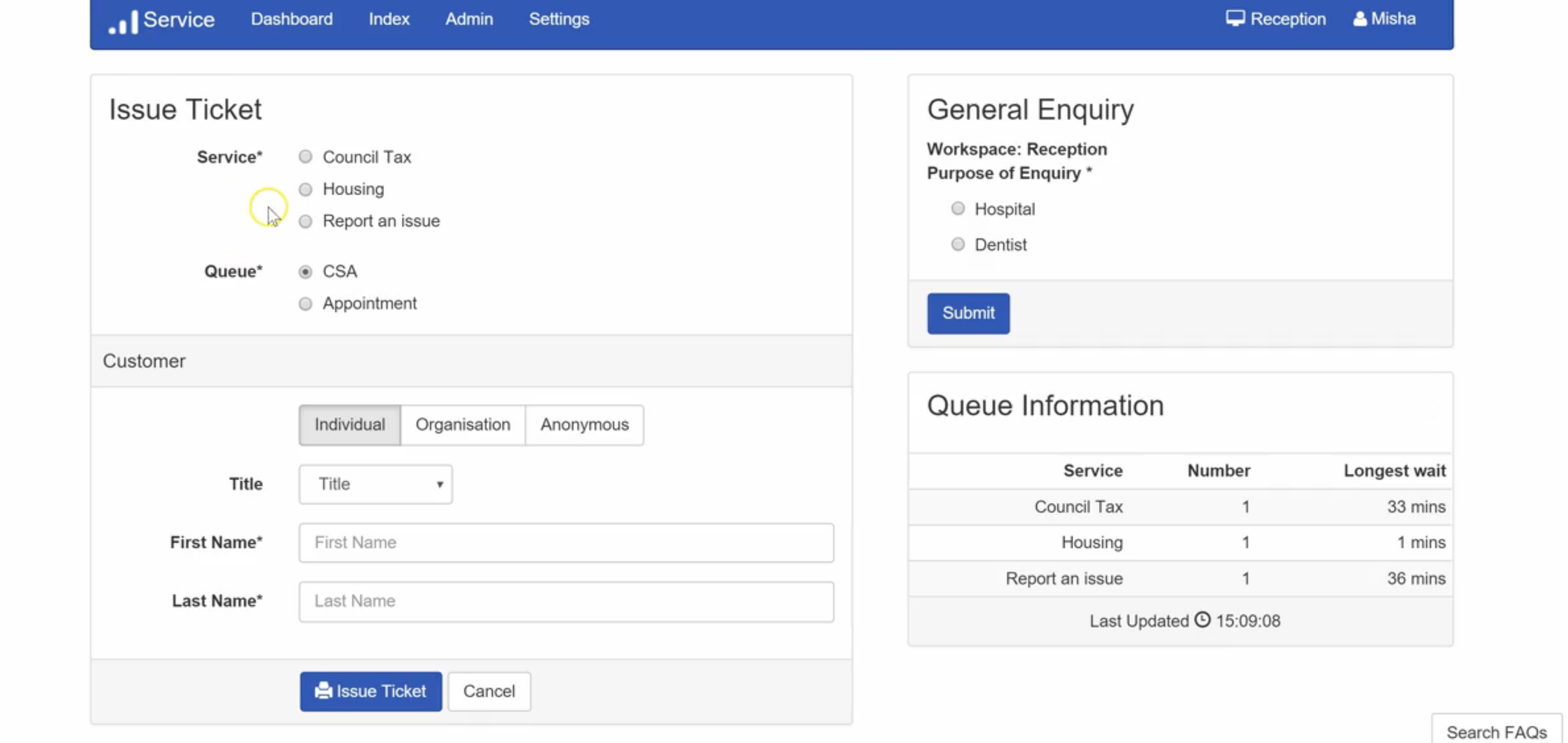Click the First Name input field
Viewport: 1568px width, 743px height.
[566, 542]
